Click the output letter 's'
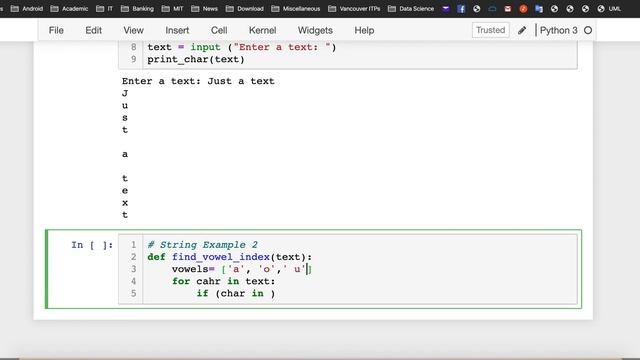640x360 pixels. point(125,118)
